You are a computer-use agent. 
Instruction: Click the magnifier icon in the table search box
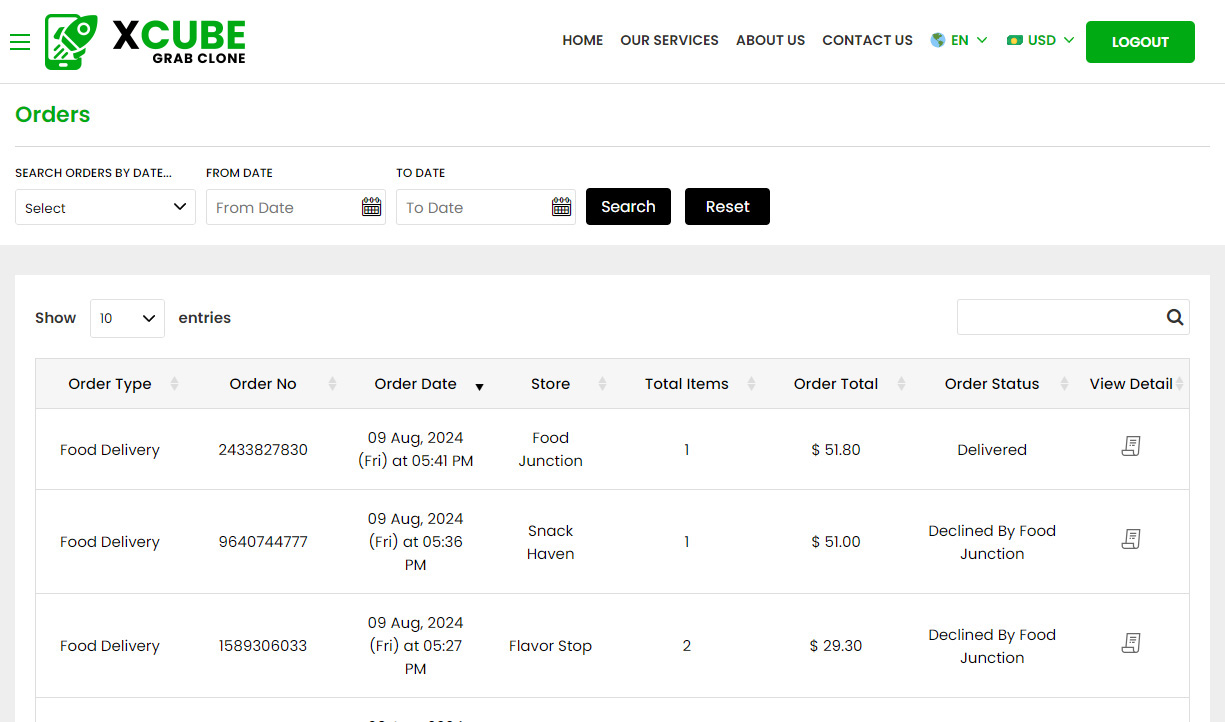click(1174, 317)
